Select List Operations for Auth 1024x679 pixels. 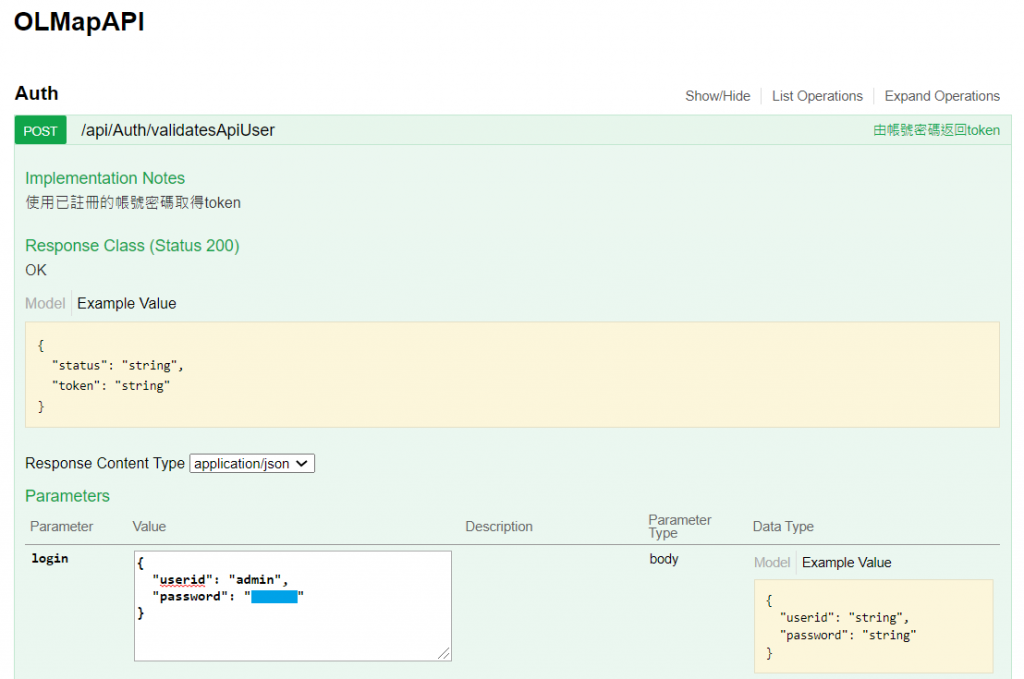click(x=817, y=96)
